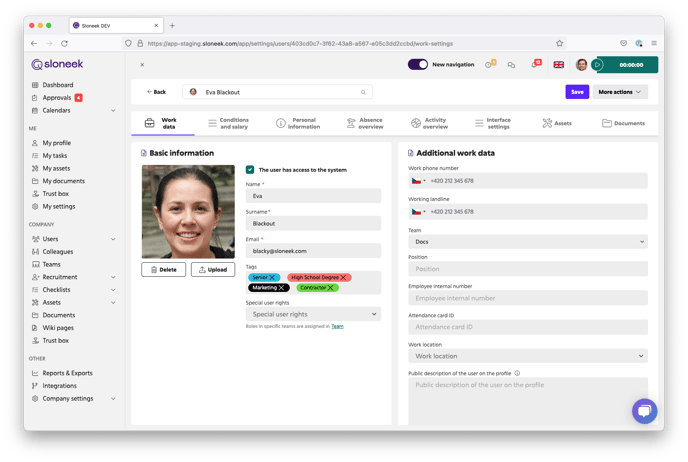The height and width of the screenshot is (462, 688).
Task: Open the notifications bell icon
Action: (x=535, y=64)
